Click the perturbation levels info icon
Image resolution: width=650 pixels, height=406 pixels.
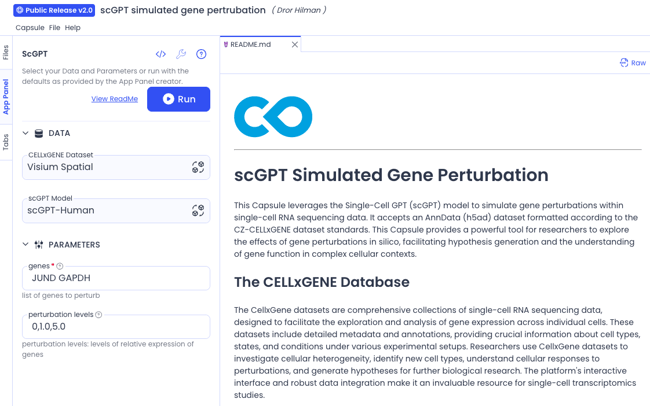(x=99, y=315)
